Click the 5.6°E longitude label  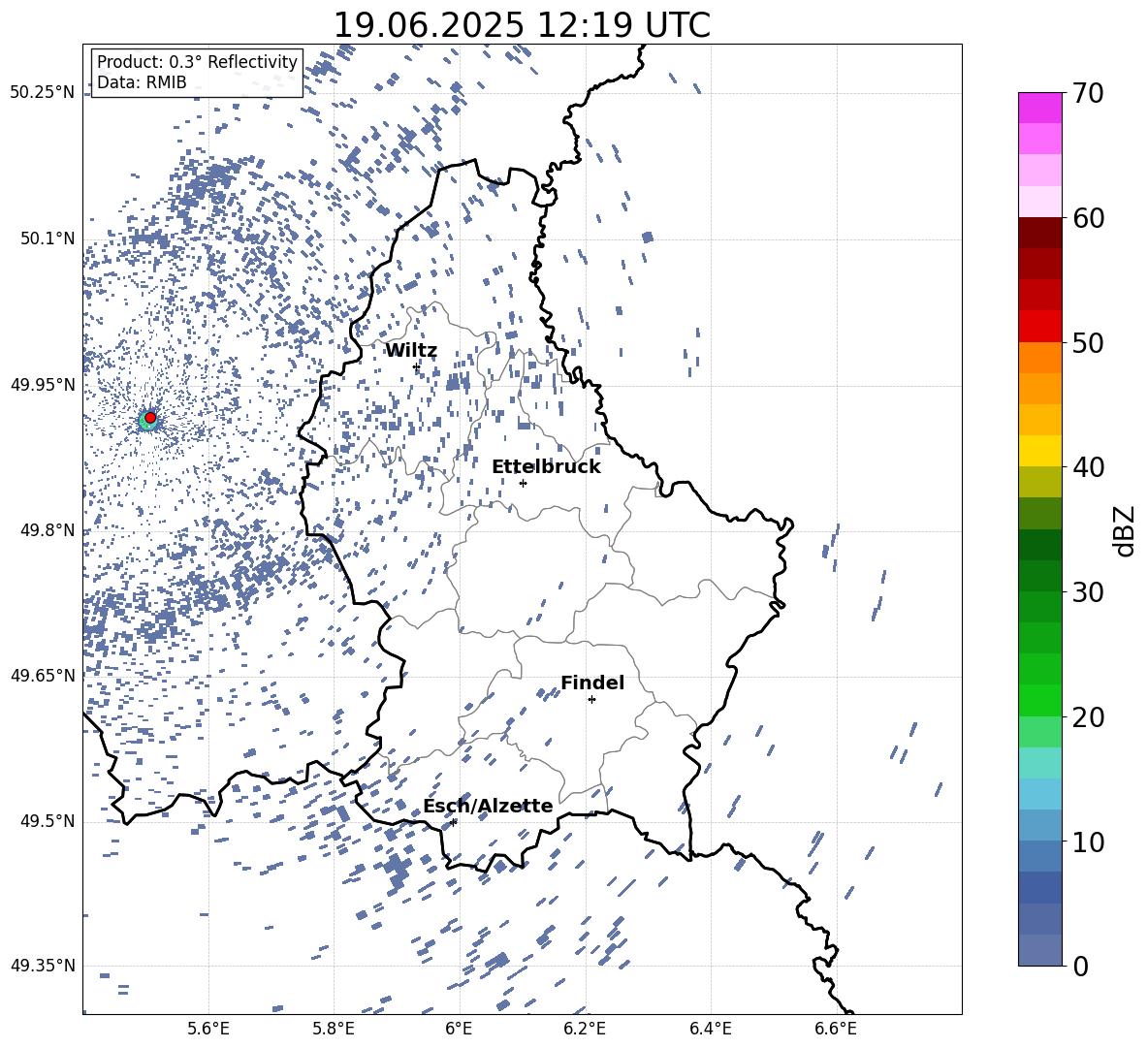click(x=208, y=1029)
